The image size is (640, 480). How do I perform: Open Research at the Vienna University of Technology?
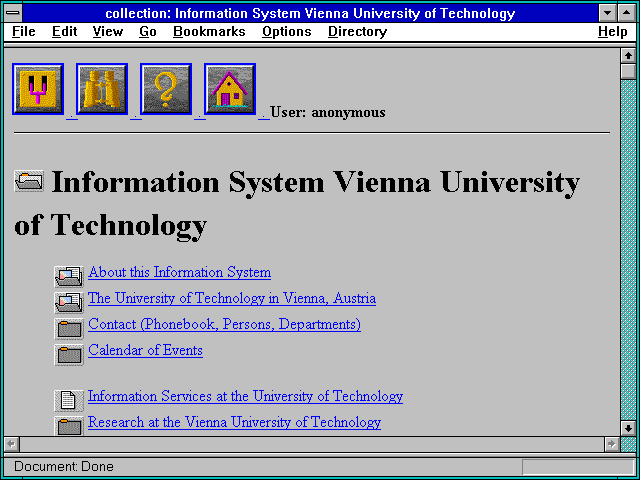[x=234, y=422]
